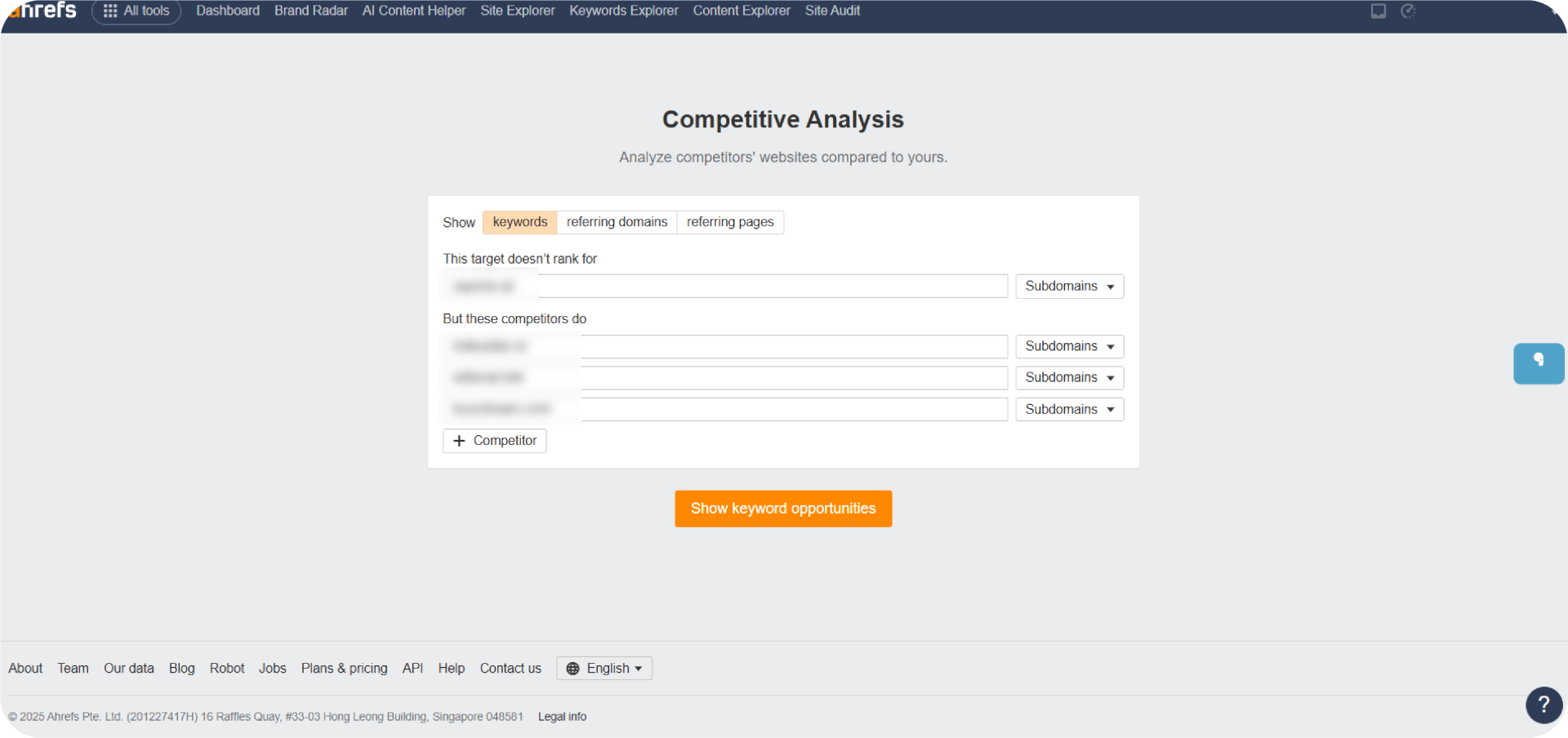This screenshot has height=738, width=1568.
Task: Expand the target's Subdomains dropdown
Action: pos(1069,287)
